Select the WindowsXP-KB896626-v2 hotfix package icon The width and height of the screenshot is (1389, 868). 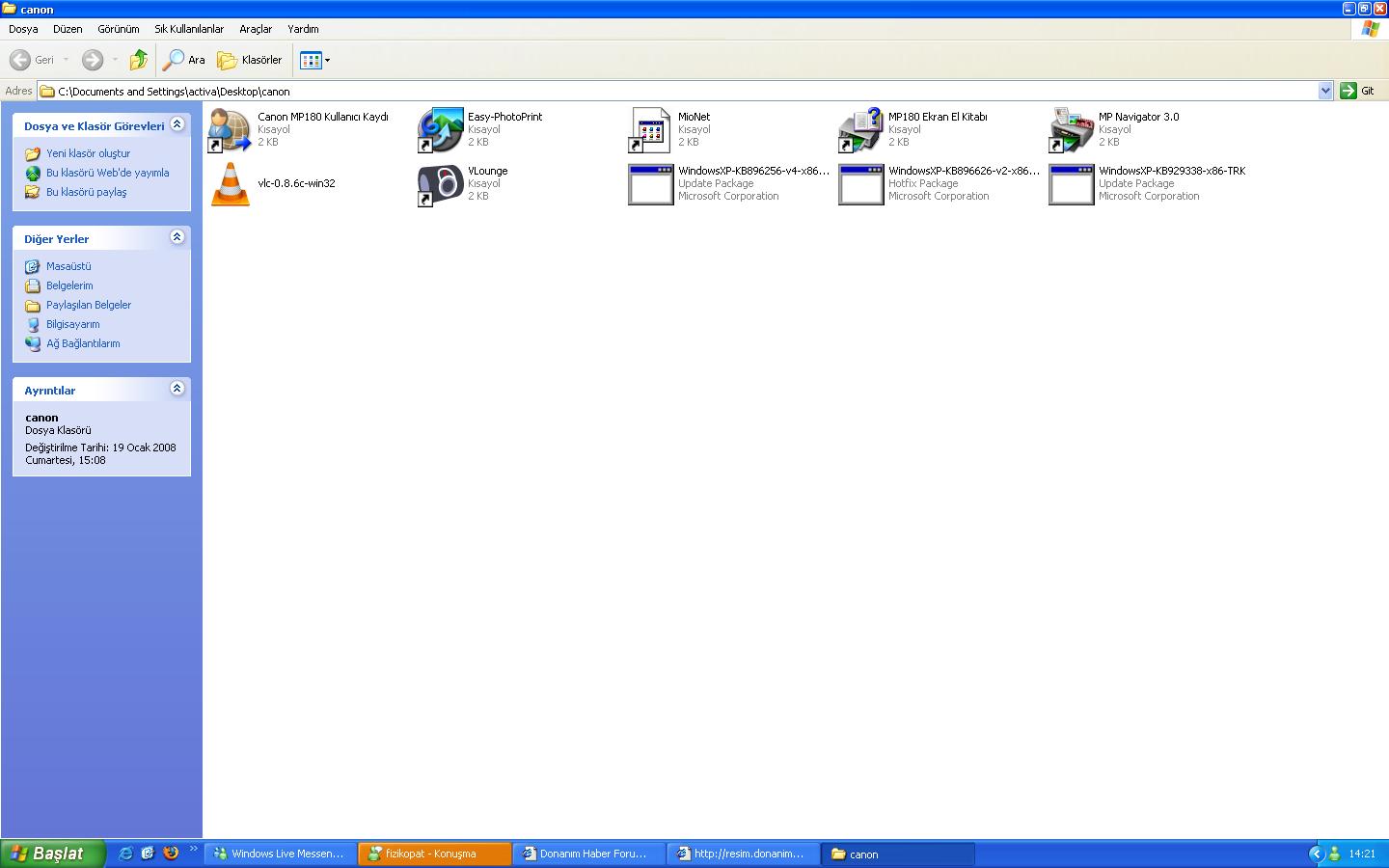(x=861, y=184)
